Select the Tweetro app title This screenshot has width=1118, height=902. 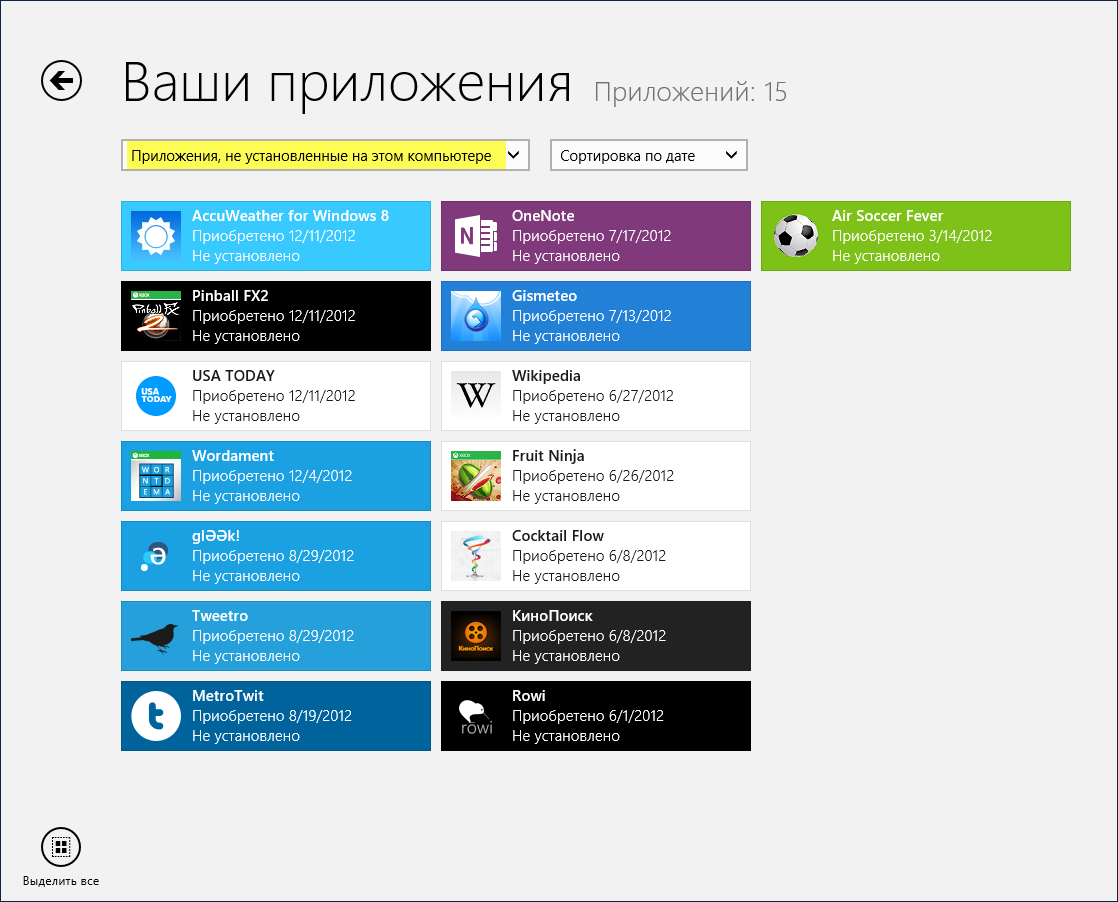click(x=220, y=616)
